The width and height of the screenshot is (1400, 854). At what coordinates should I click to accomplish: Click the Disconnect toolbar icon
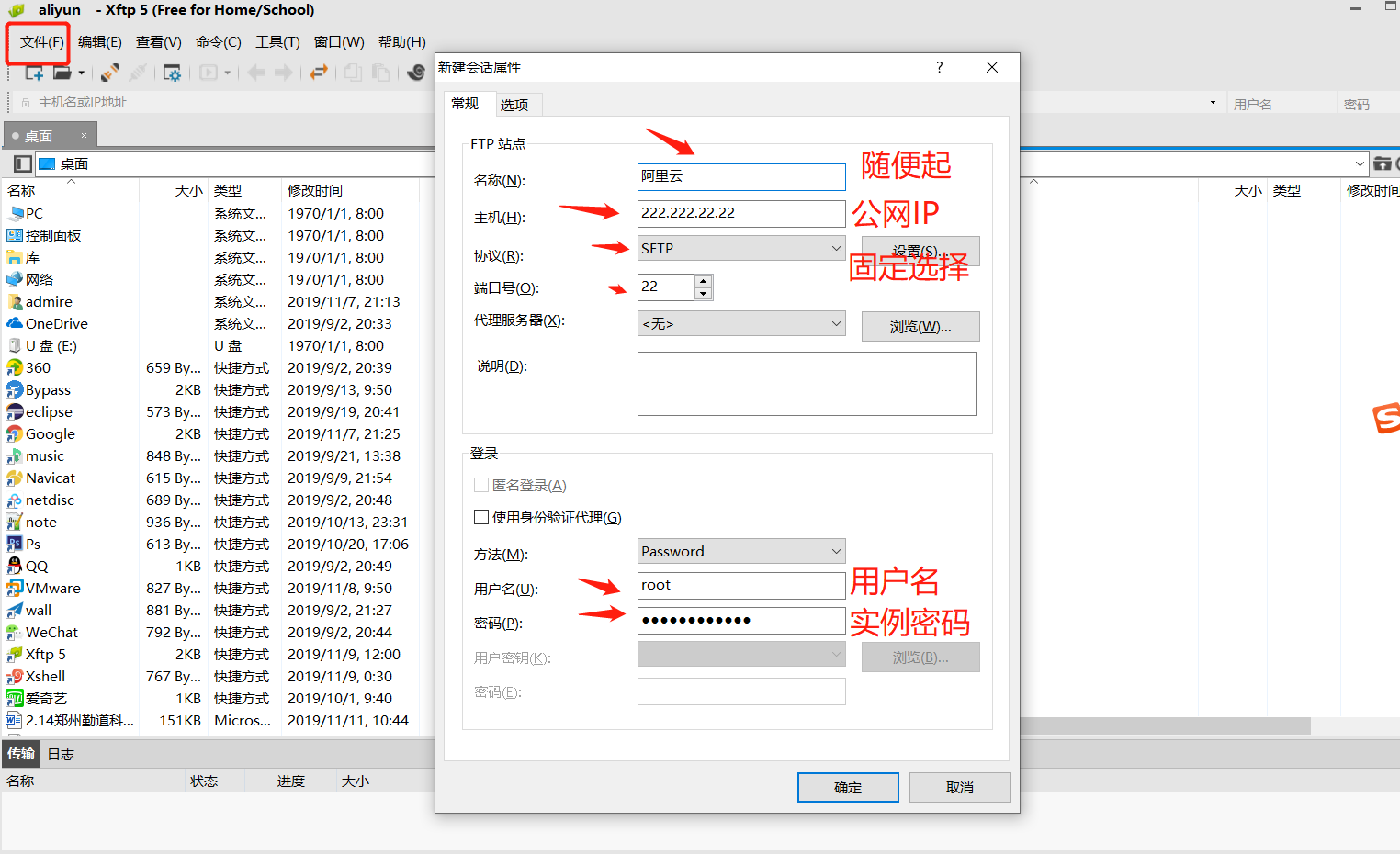click(x=138, y=73)
